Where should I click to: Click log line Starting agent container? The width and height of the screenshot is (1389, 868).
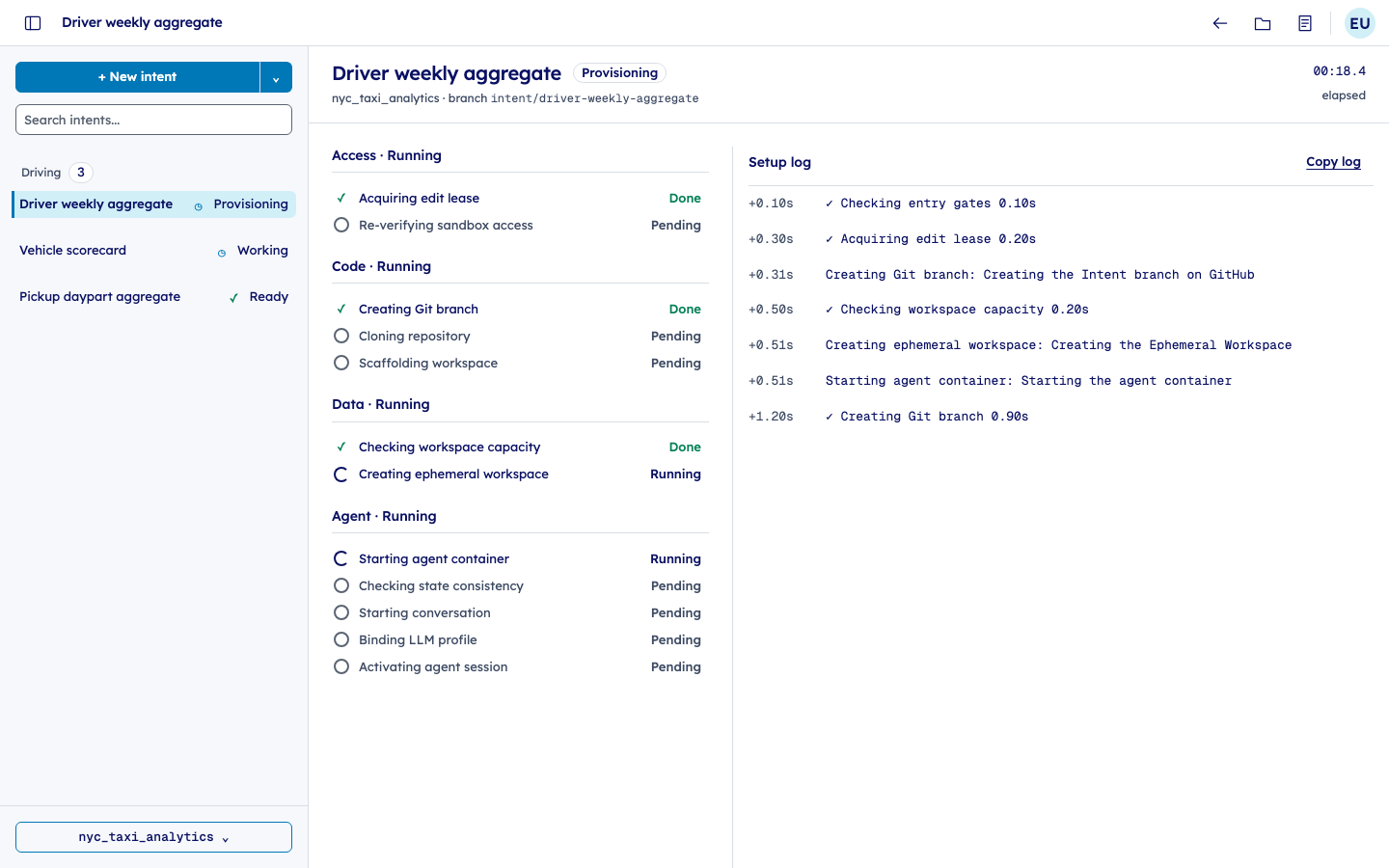(1028, 381)
